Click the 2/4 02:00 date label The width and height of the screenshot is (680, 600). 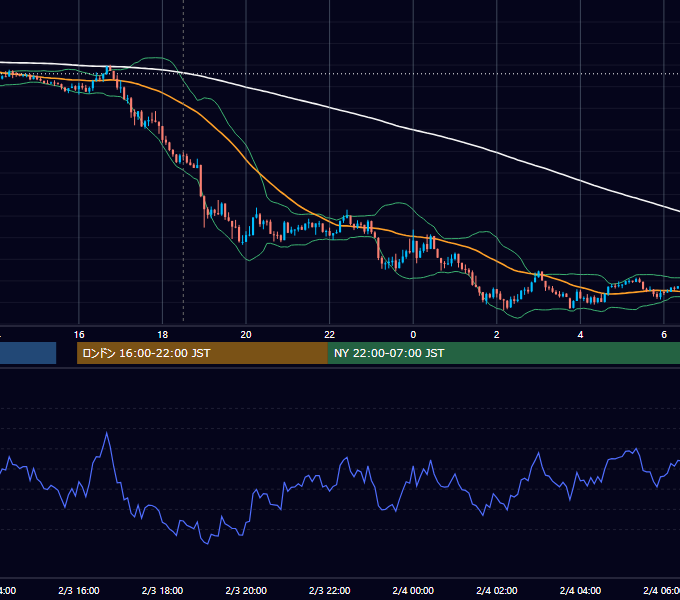click(x=497, y=590)
